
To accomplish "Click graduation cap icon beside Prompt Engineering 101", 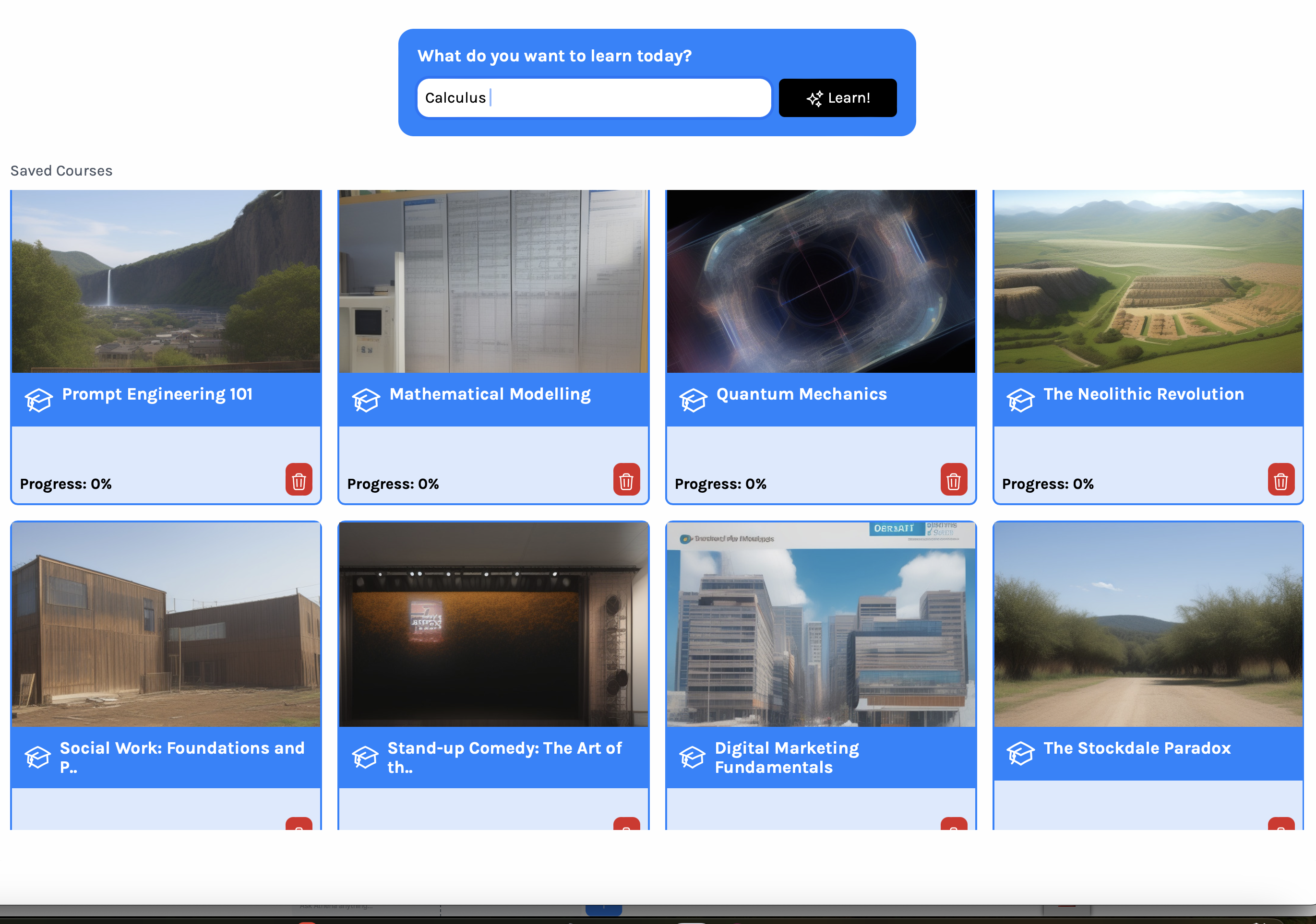I will tap(38, 400).
